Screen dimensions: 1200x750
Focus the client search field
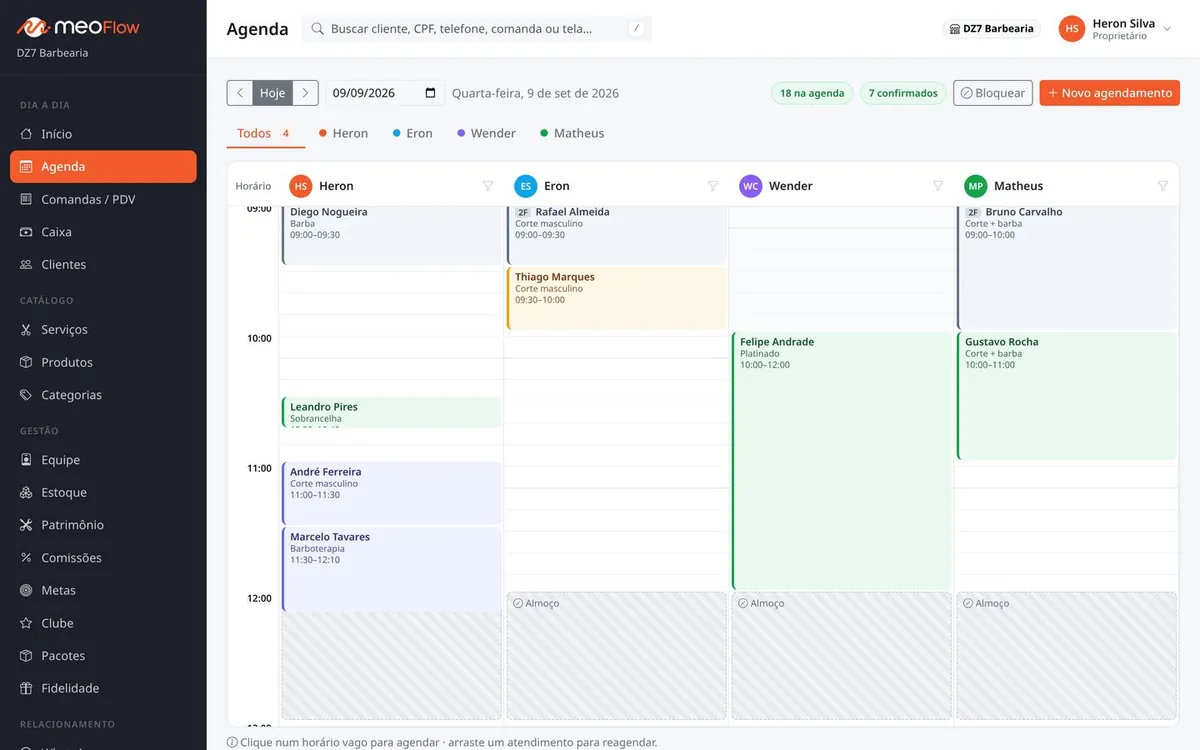point(477,29)
